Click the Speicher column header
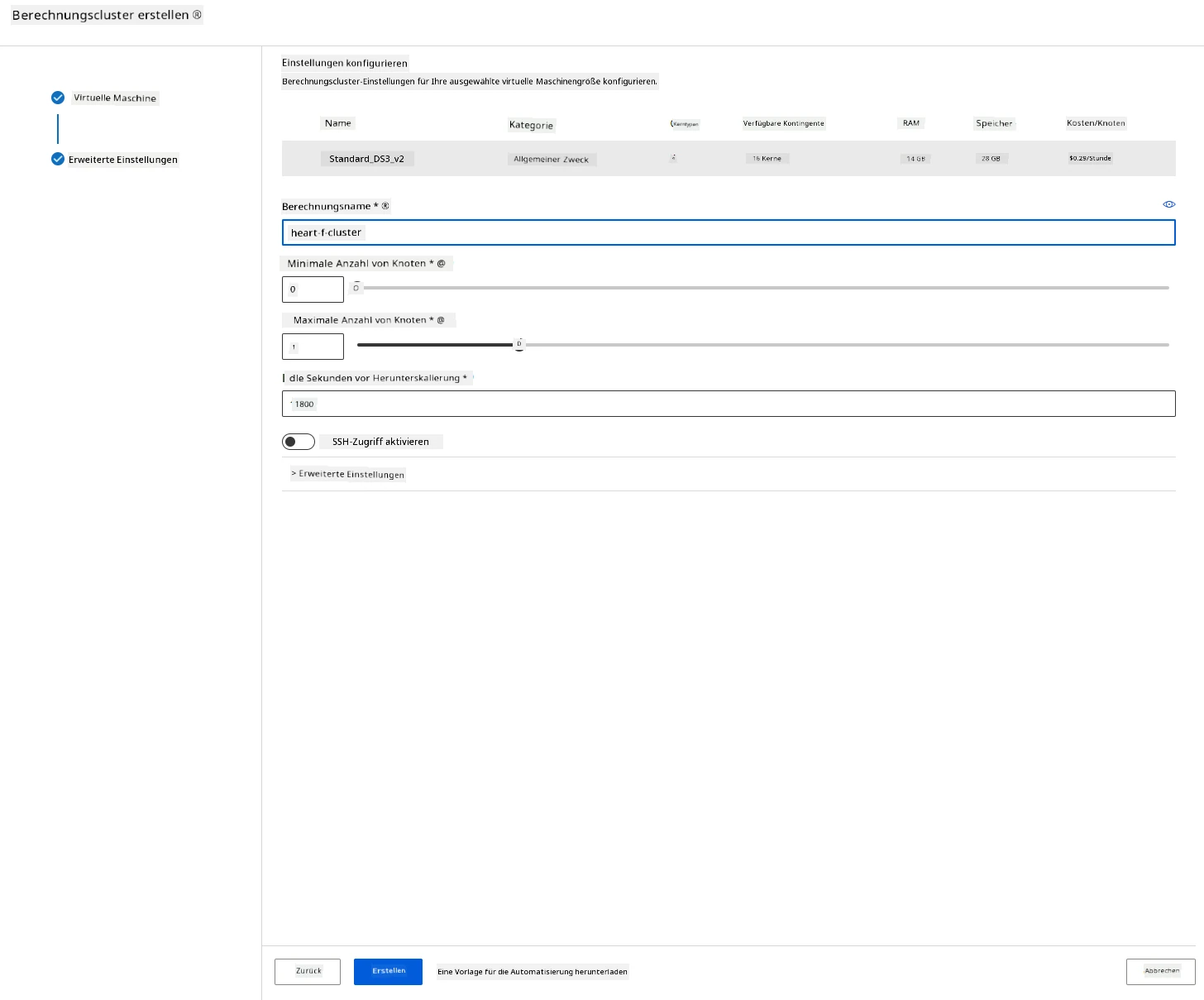The width and height of the screenshot is (1204, 1000). (x=994, y=123)
